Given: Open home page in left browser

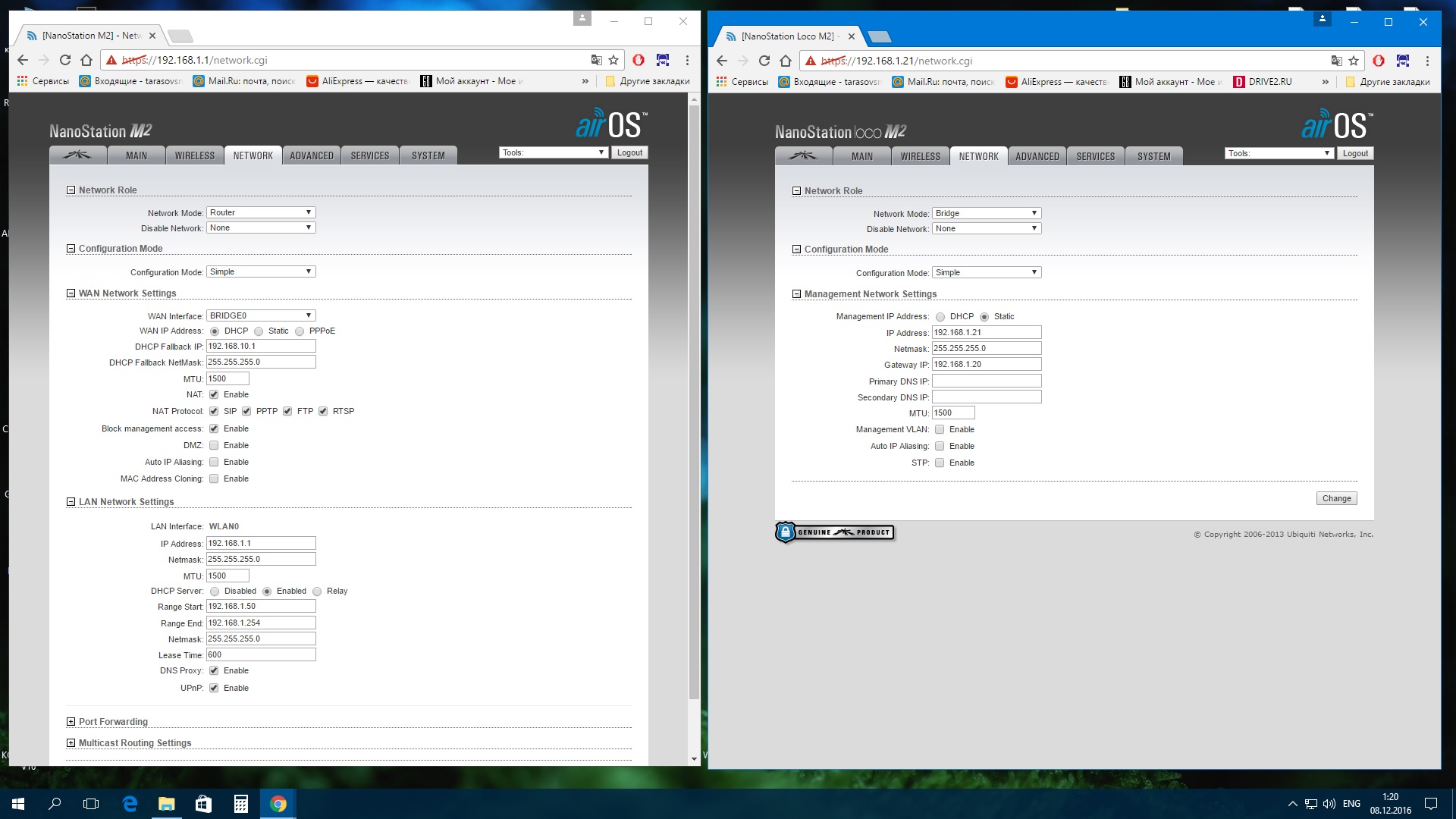Looking at the screenshot, I should tap(86, 60).
